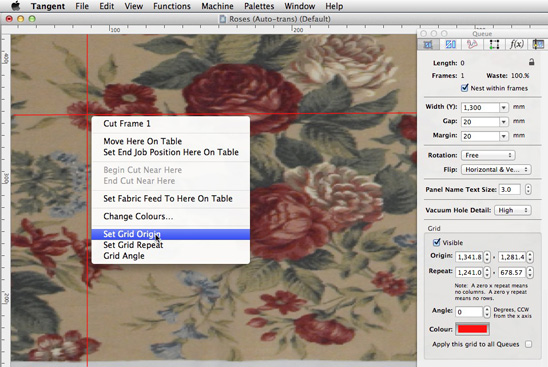Click the Width (Y) field showing 1,300
The width and height of the screenshot is (548, 367).
[x=480, y=107]
